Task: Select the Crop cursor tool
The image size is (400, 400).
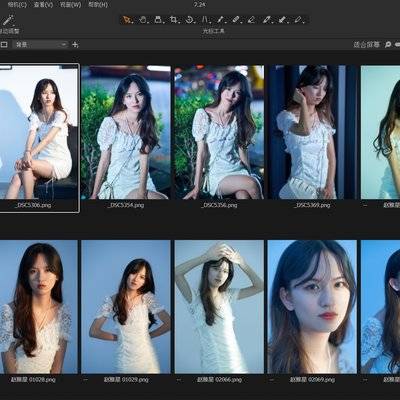Action: click(x=174, y=20)
